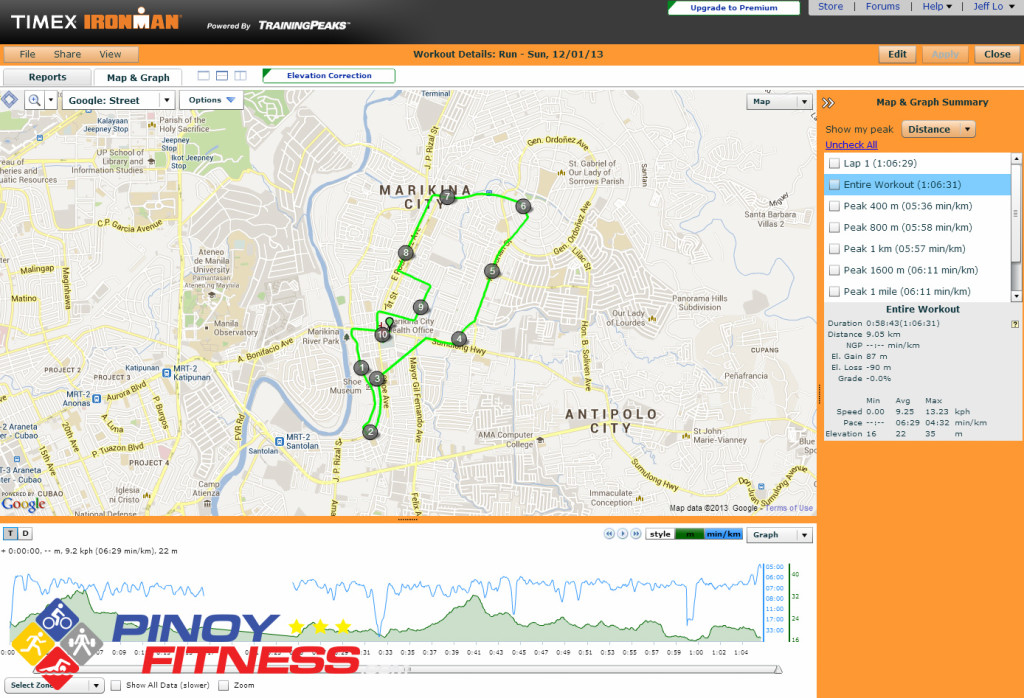Enable Show All Data (slower) checkbox
The image size is (1024, 698).
[117, 685]
